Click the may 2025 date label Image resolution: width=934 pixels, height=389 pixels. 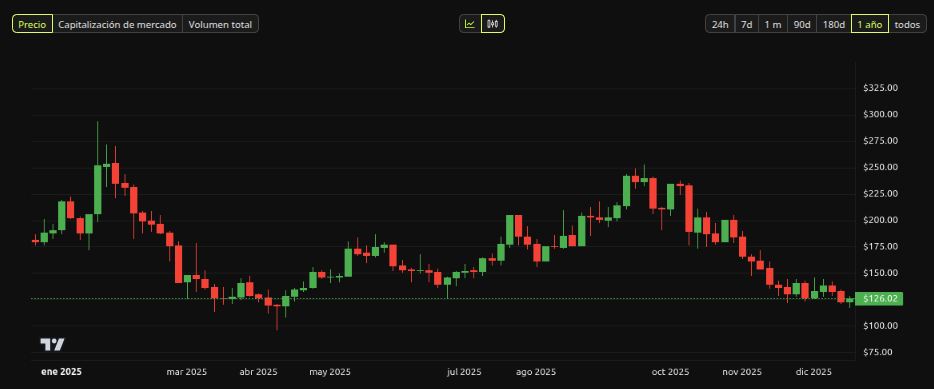[330, 372]
